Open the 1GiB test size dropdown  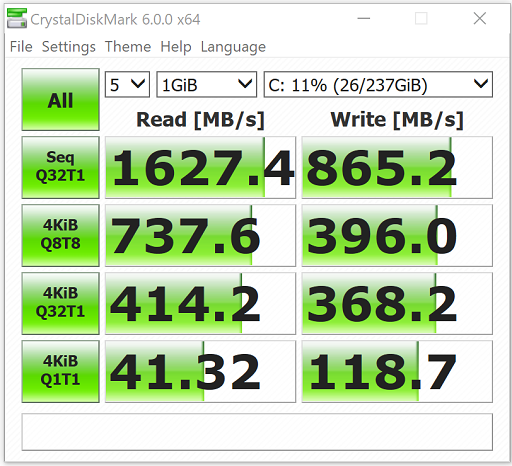point(207,84)
